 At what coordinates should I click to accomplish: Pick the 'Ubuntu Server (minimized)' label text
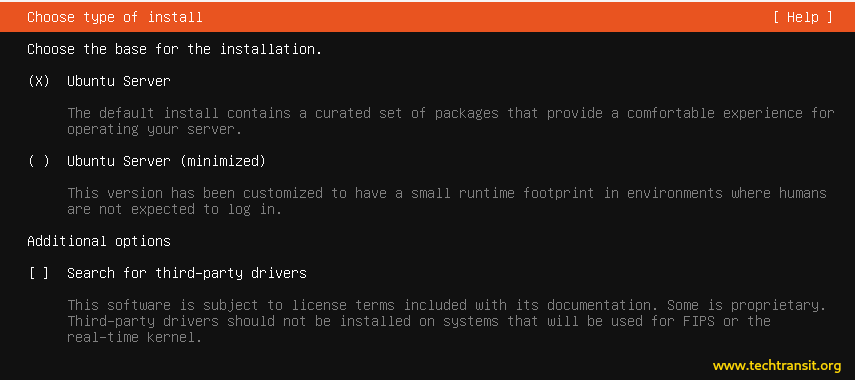coord(166,161)
